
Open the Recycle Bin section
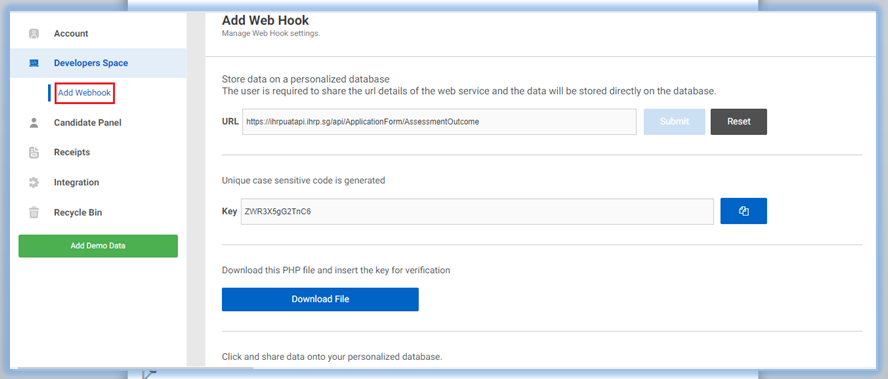click(78, 212)
